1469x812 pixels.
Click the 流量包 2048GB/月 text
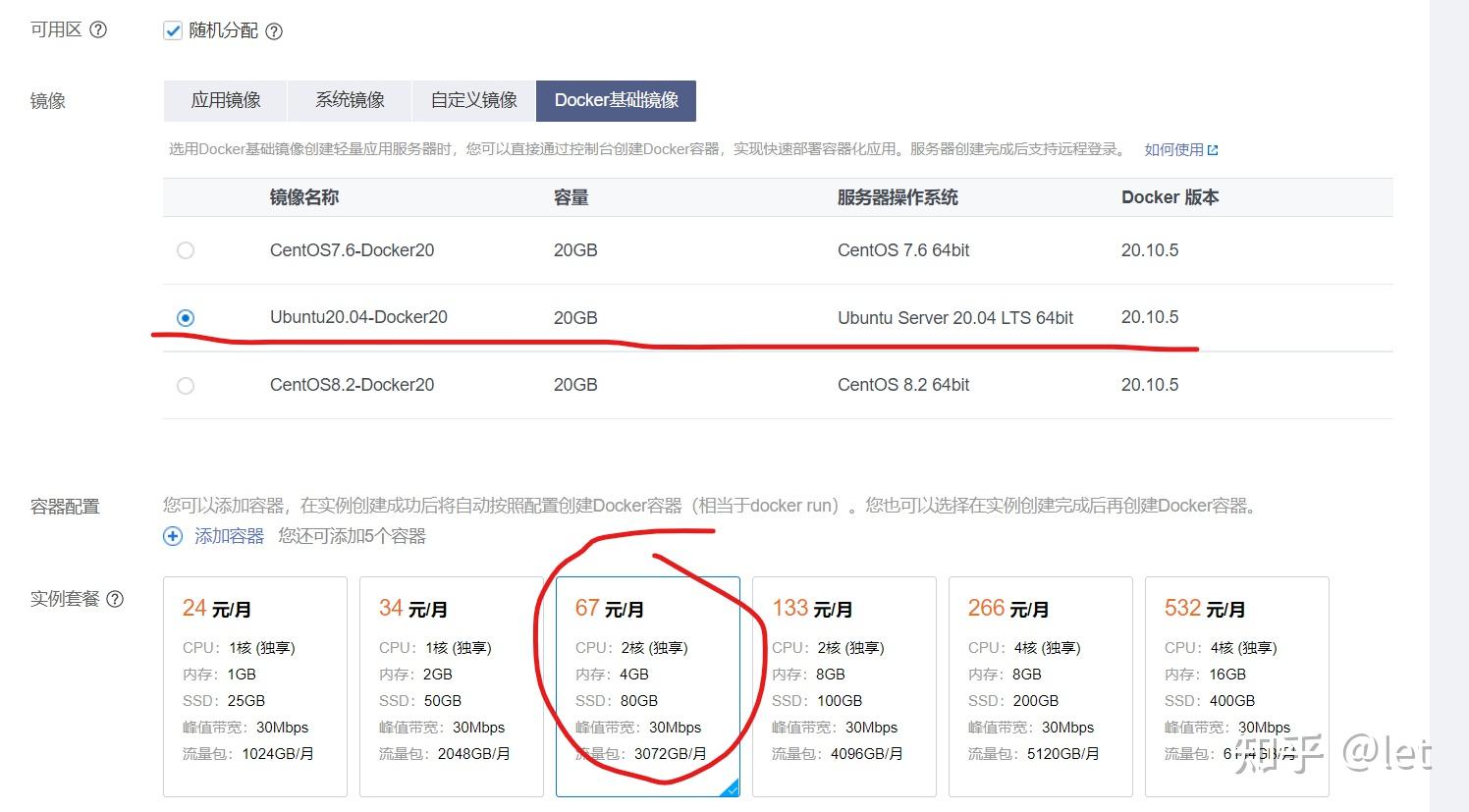445,754
